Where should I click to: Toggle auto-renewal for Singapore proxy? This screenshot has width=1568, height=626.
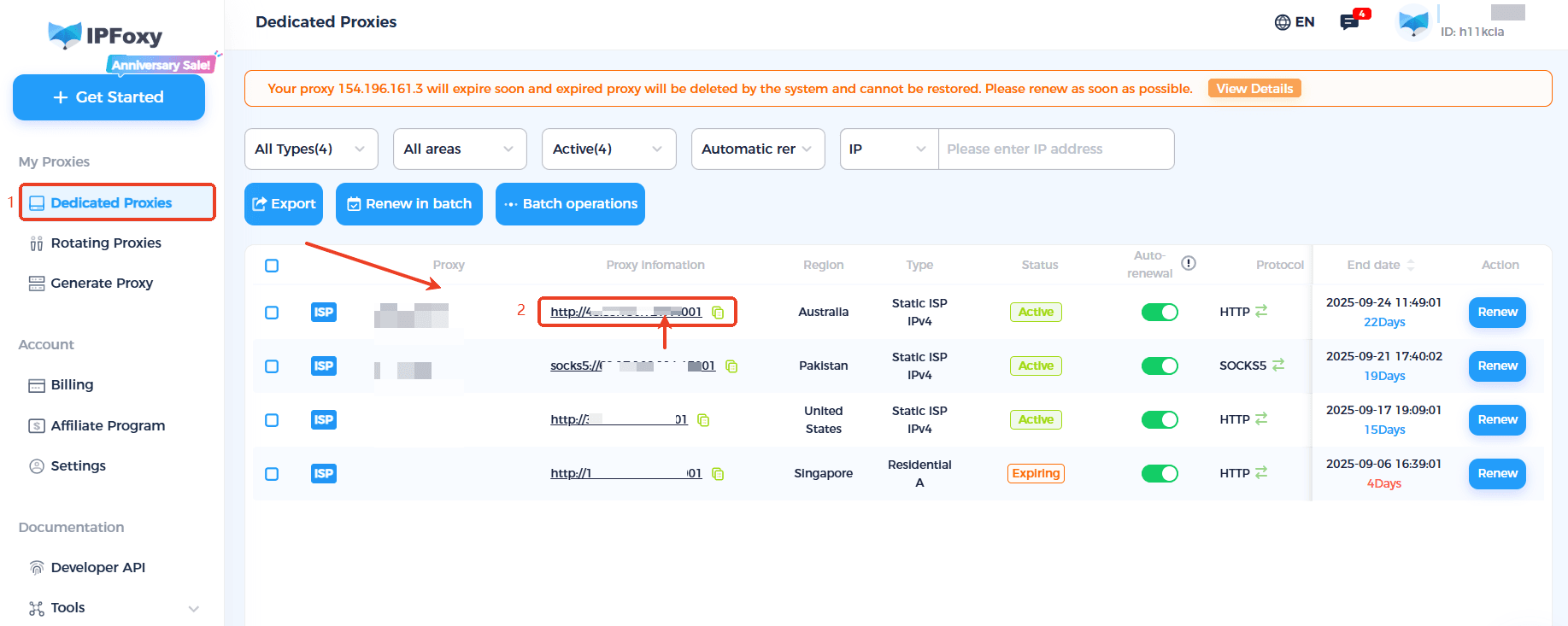coord(1160,474)
